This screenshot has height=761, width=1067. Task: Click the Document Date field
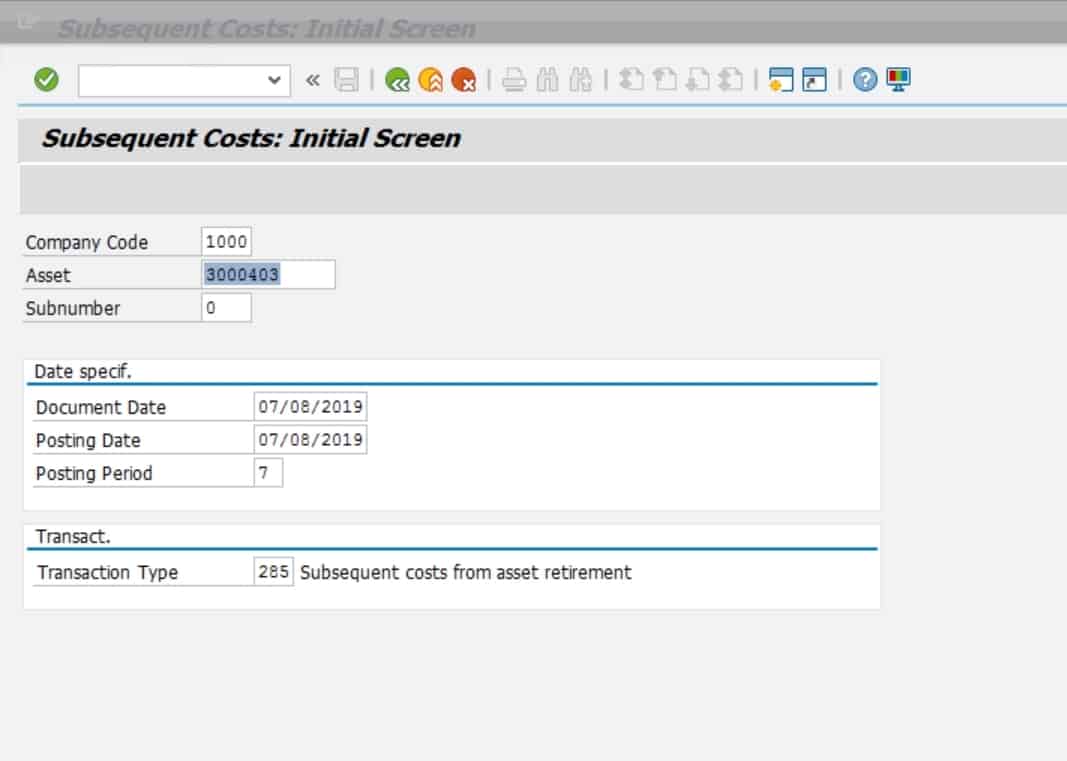click(311, 407)
